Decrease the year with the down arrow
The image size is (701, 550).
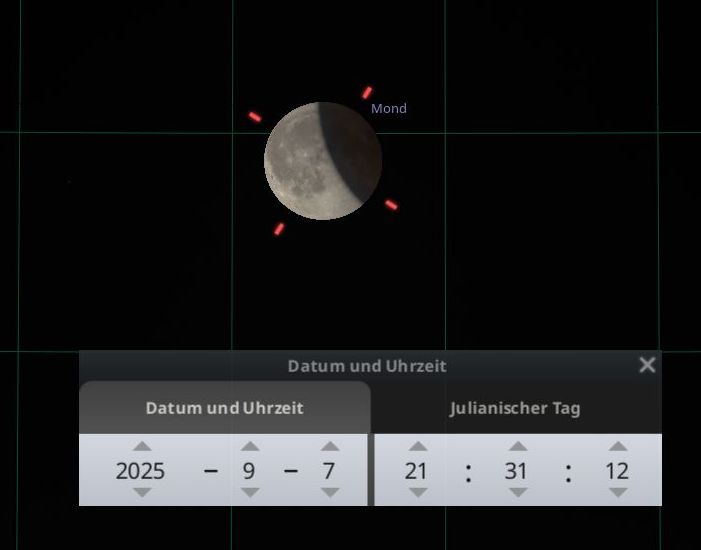pos(142,492)
